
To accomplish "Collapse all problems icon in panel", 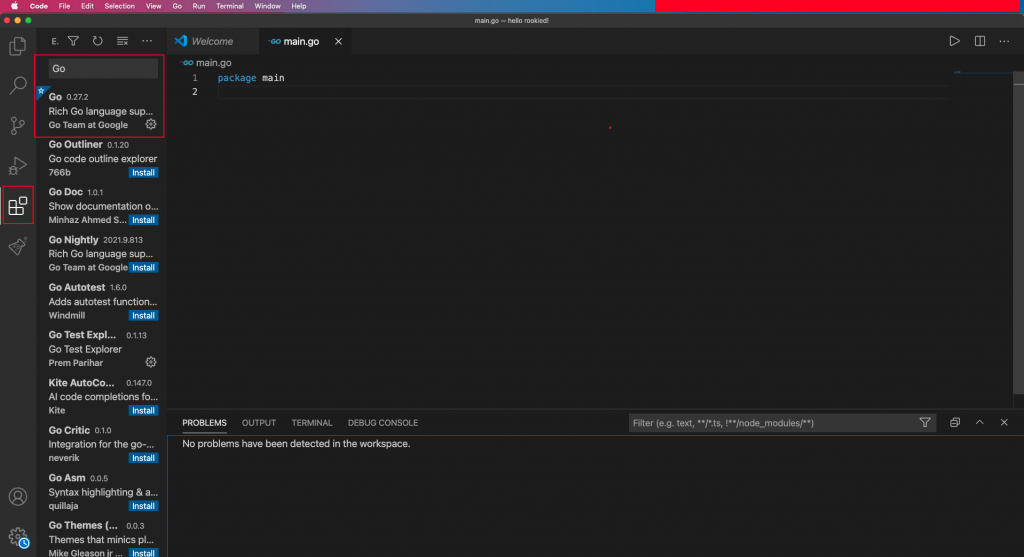I will 955,422.
